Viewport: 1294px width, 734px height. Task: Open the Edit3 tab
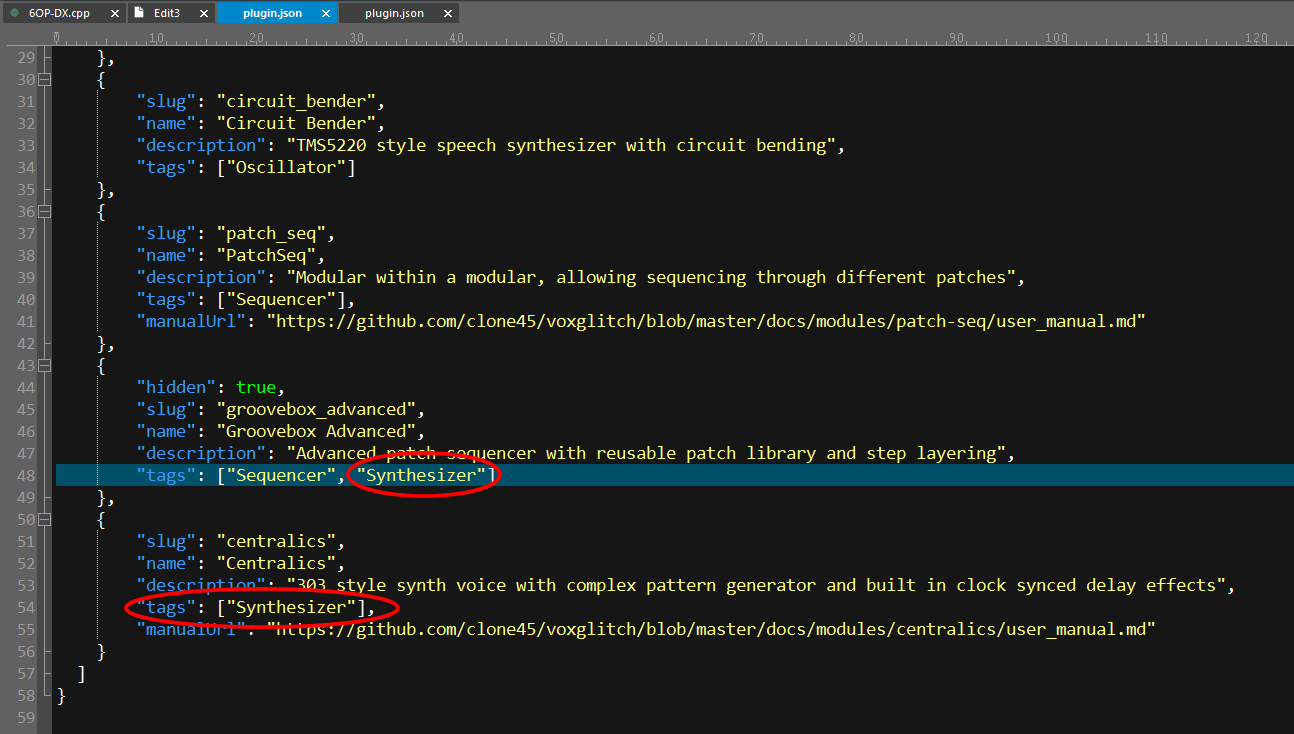tap(167, 13)
